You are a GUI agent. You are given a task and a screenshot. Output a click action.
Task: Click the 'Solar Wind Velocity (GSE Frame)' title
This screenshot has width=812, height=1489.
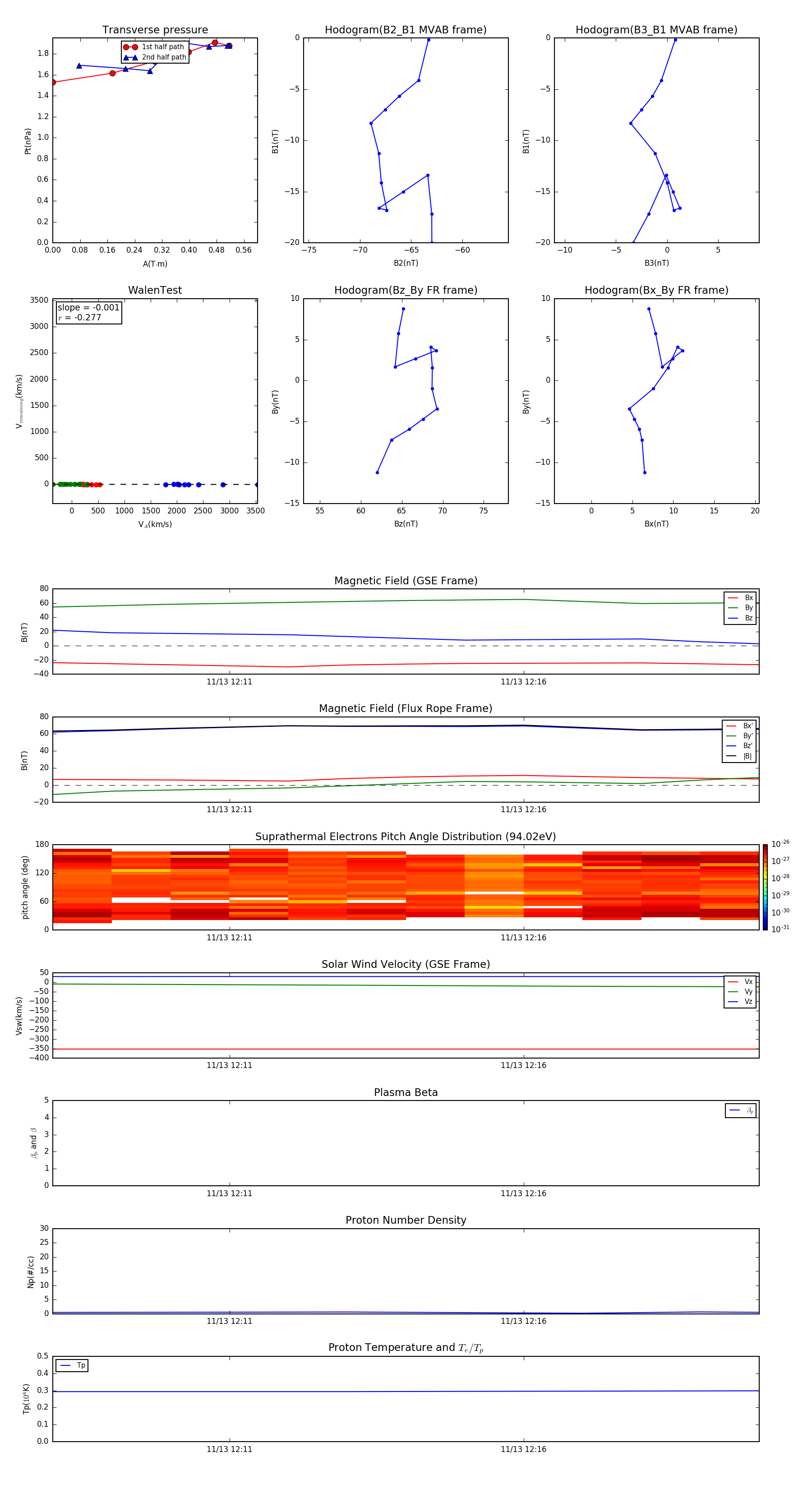pyautogui.click(x=406, y=965)
